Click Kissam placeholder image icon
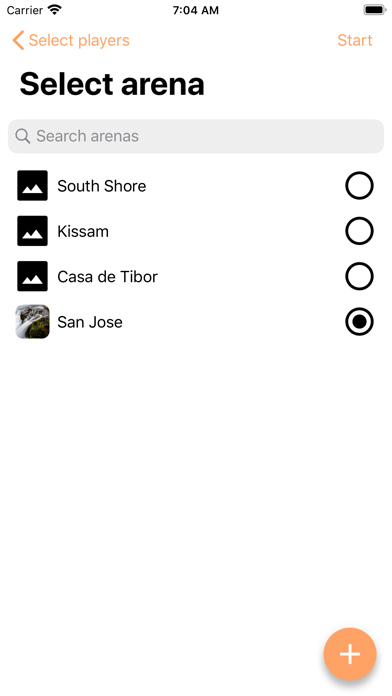 [32, 231]
